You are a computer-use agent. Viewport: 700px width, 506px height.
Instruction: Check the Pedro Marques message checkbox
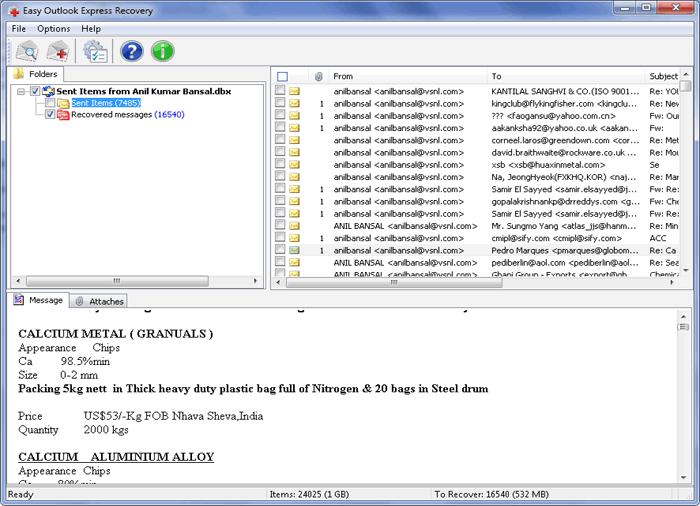coord(280,250)
